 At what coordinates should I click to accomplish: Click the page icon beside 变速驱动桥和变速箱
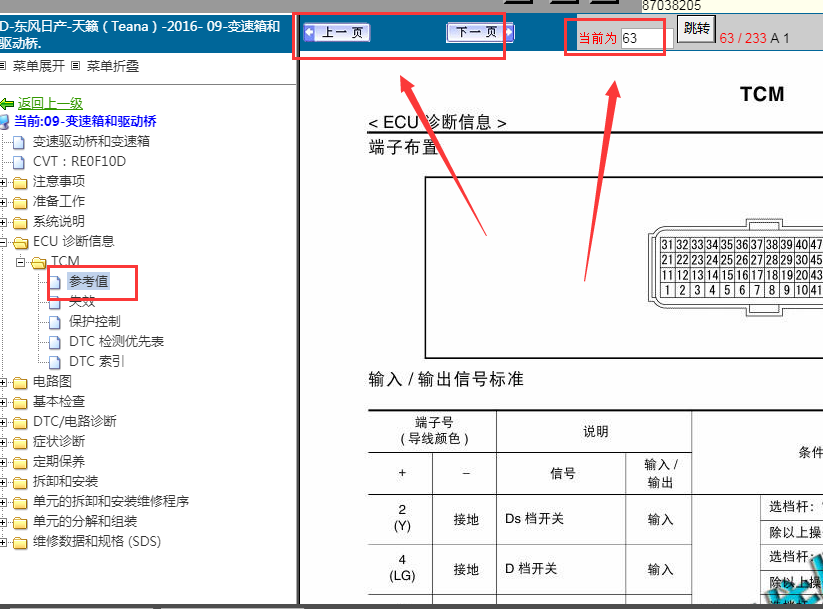tap(19, 142)
